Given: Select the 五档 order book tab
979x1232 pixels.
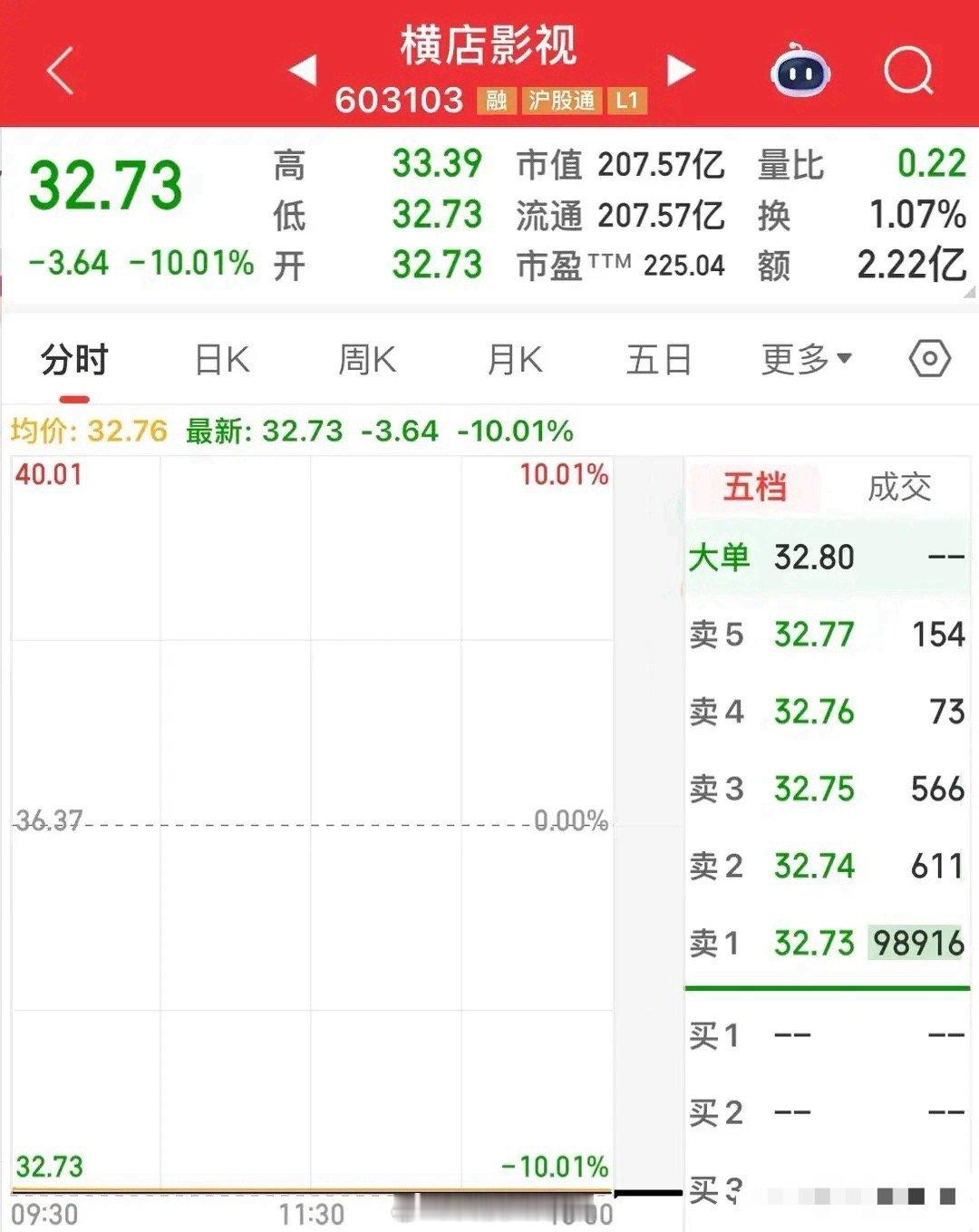Looking at the screenshot, I should click(755, 488).
